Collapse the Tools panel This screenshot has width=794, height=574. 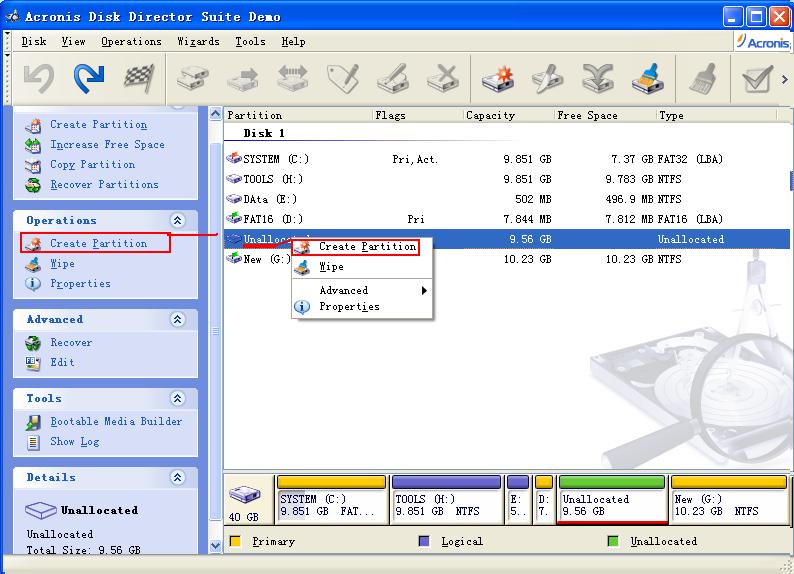(177, 398)
